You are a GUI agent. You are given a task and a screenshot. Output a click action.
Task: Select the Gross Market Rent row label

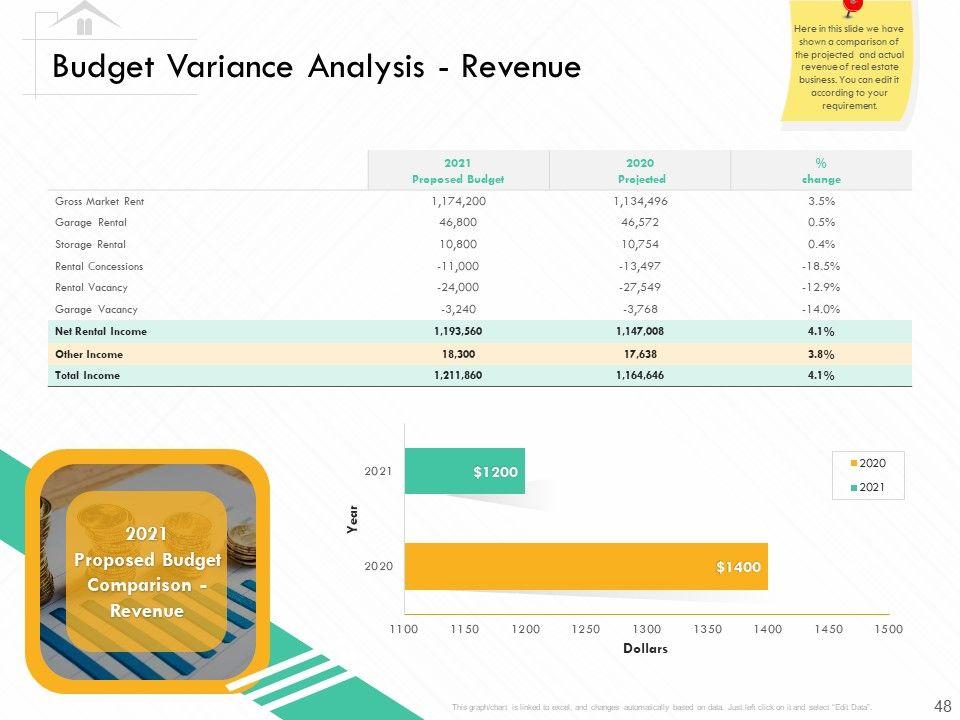click(x=100, y=201)
